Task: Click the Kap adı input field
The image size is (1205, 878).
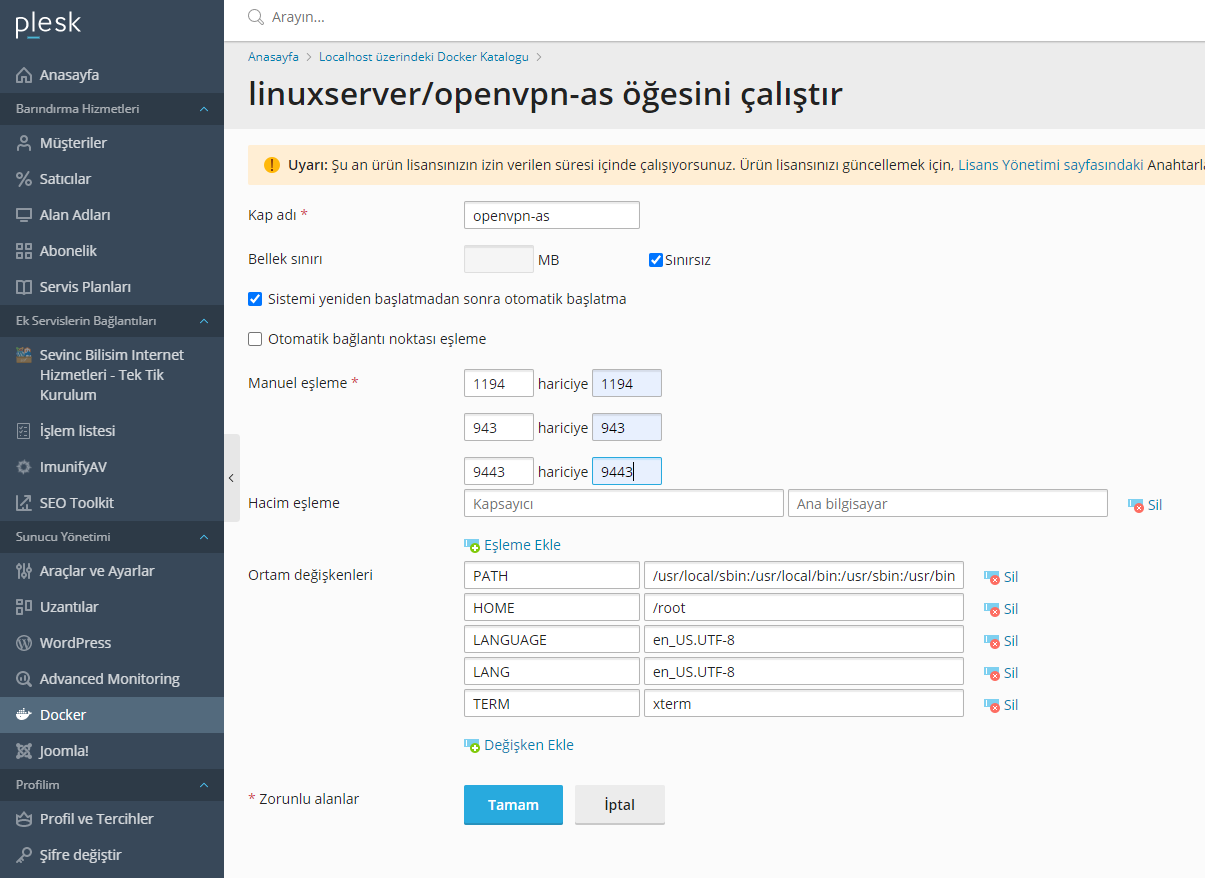Action: click(x=552, y=215)
